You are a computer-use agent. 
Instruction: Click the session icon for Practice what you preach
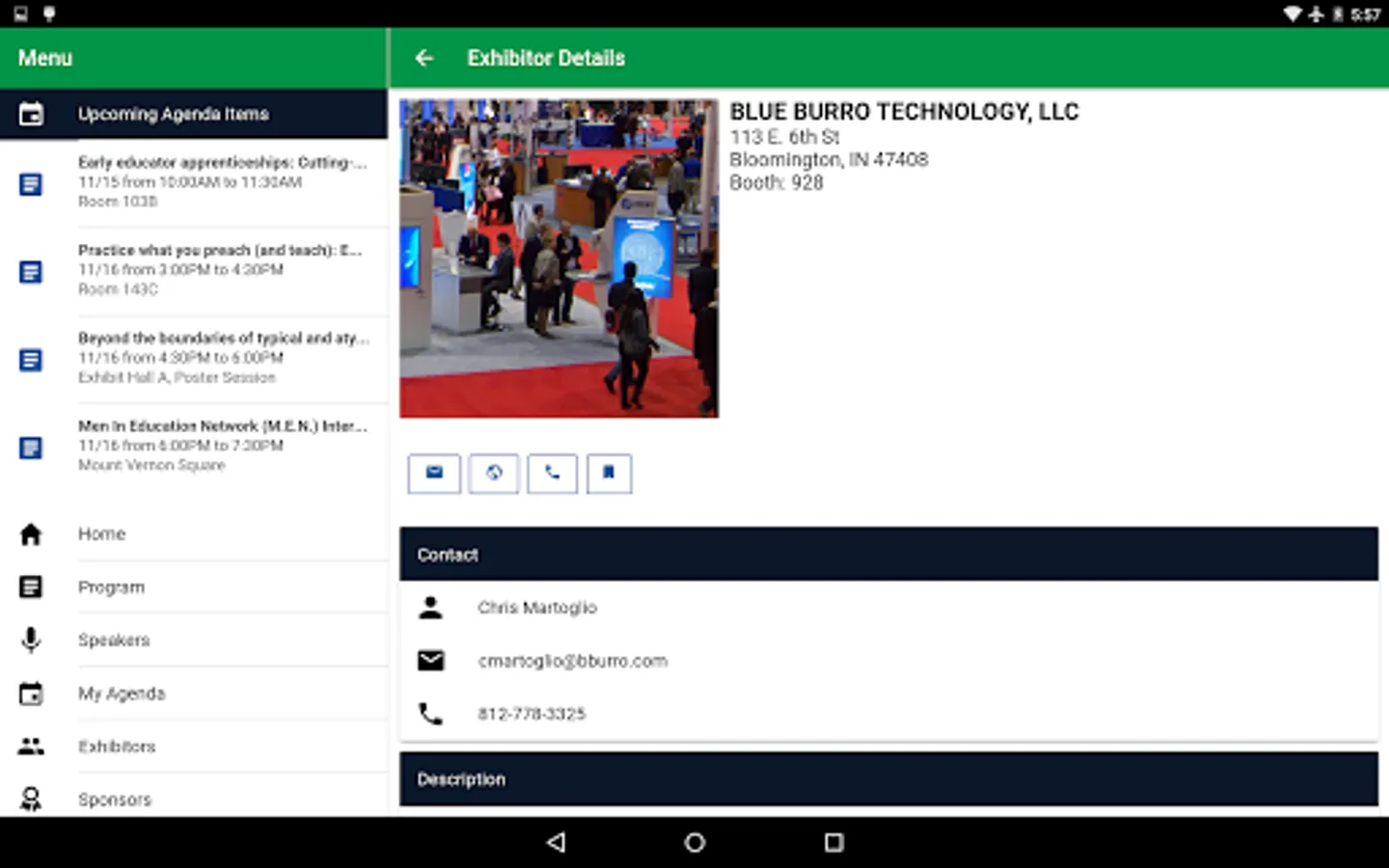click(x=31, y=272)
